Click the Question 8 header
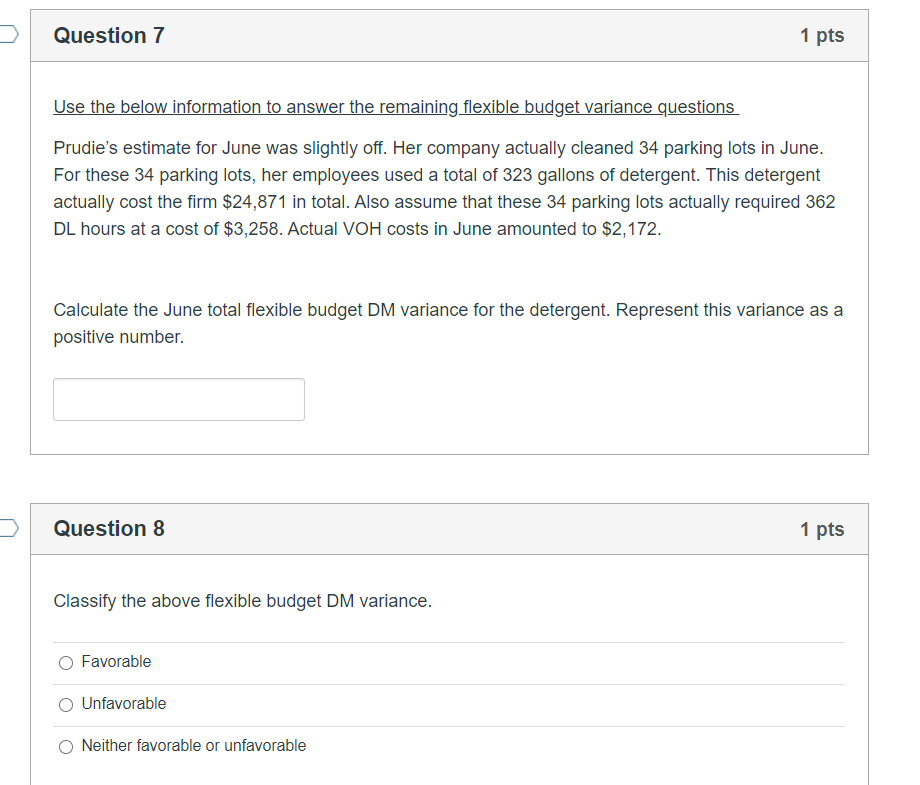Screen dimensions: 920x785 click(110, 529)
